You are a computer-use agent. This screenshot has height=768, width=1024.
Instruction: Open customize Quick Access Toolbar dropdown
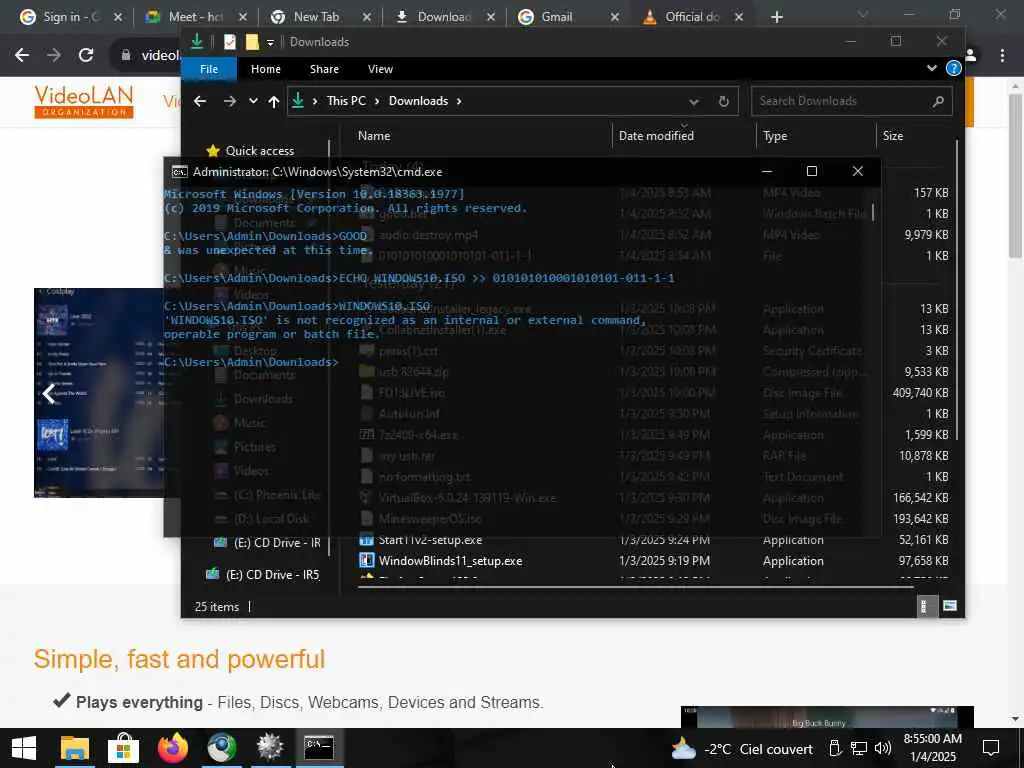pyautogui.click(x=270, y=43)
